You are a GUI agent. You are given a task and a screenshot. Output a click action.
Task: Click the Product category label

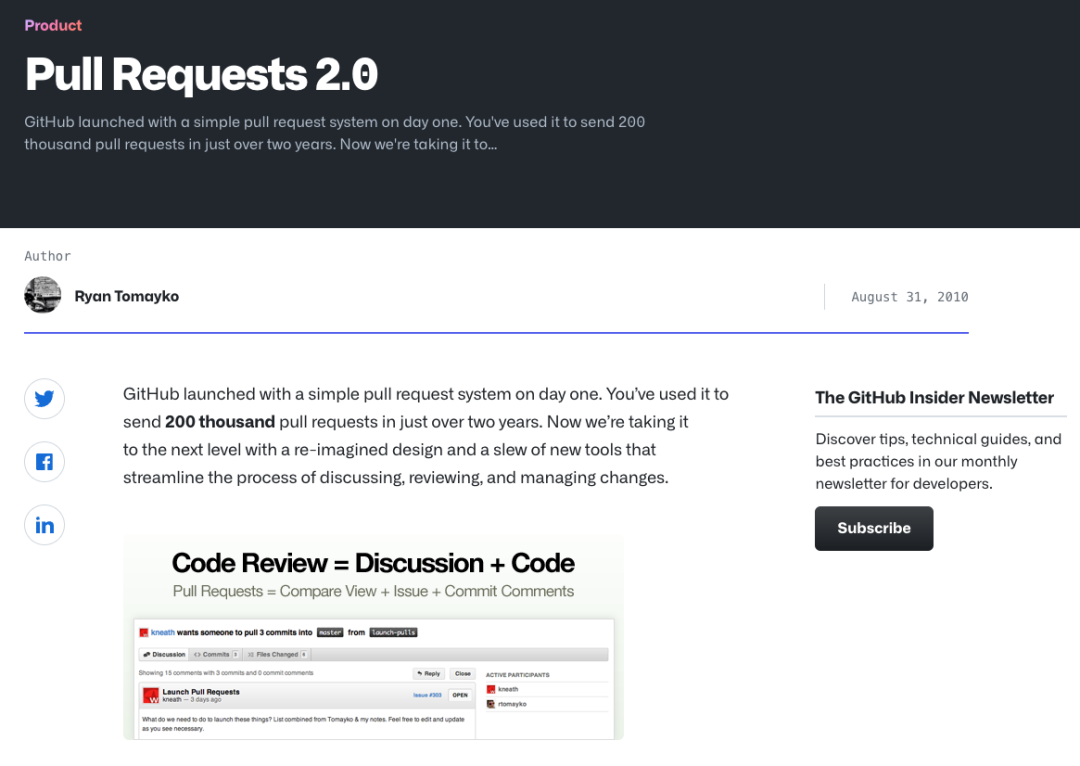point(53,25)
